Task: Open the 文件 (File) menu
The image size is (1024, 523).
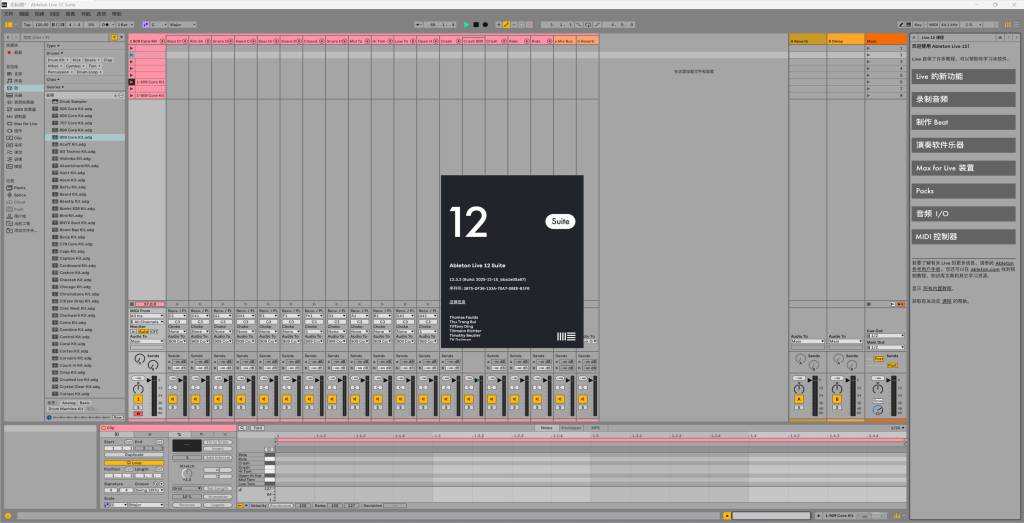Action: click(x=8, y=13)
